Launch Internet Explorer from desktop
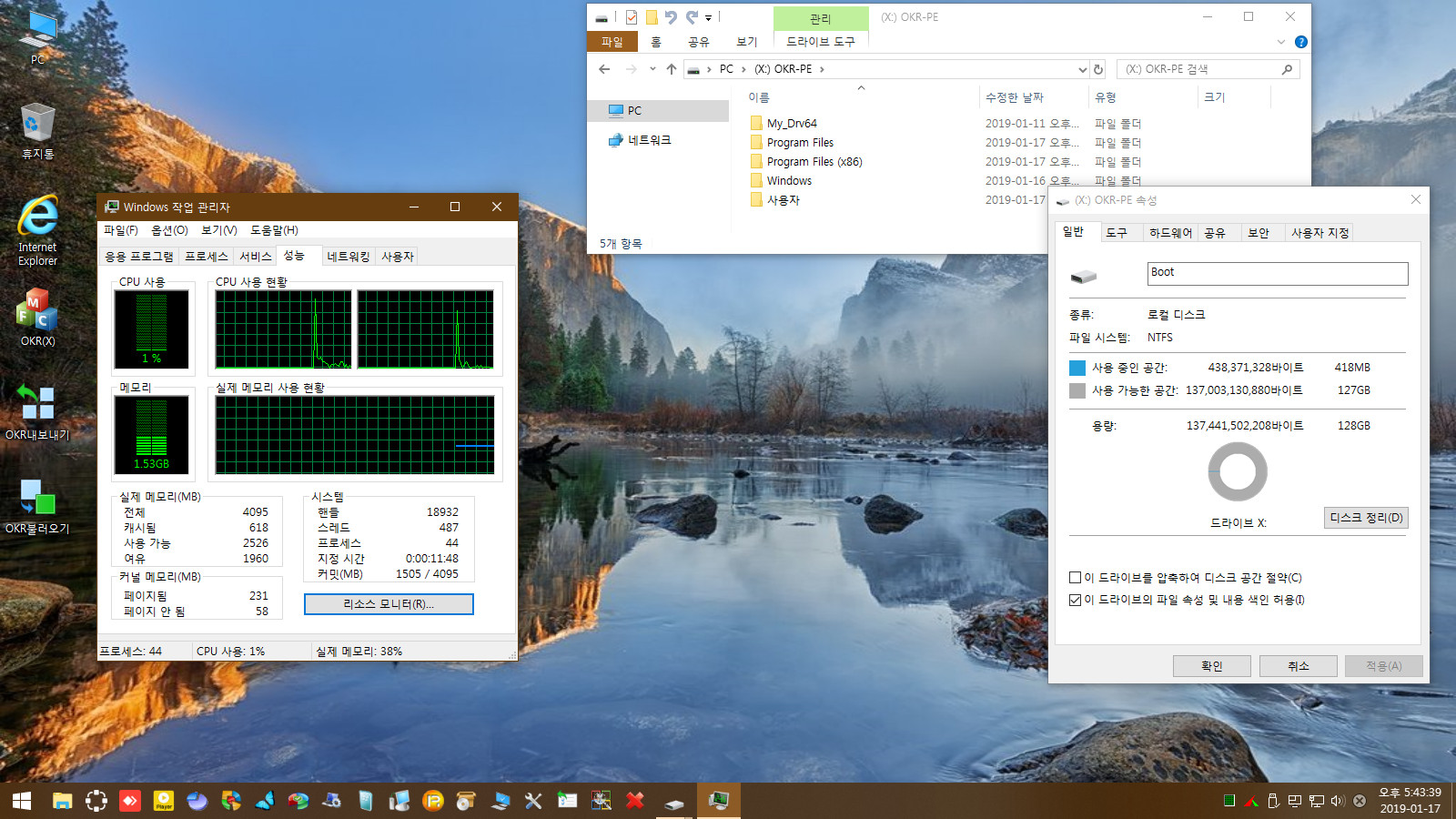The image size is (1456, 819). coord(37,230)
